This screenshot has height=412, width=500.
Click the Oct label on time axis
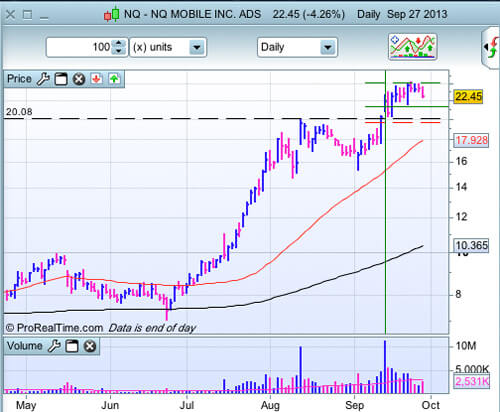click(431, 405)
